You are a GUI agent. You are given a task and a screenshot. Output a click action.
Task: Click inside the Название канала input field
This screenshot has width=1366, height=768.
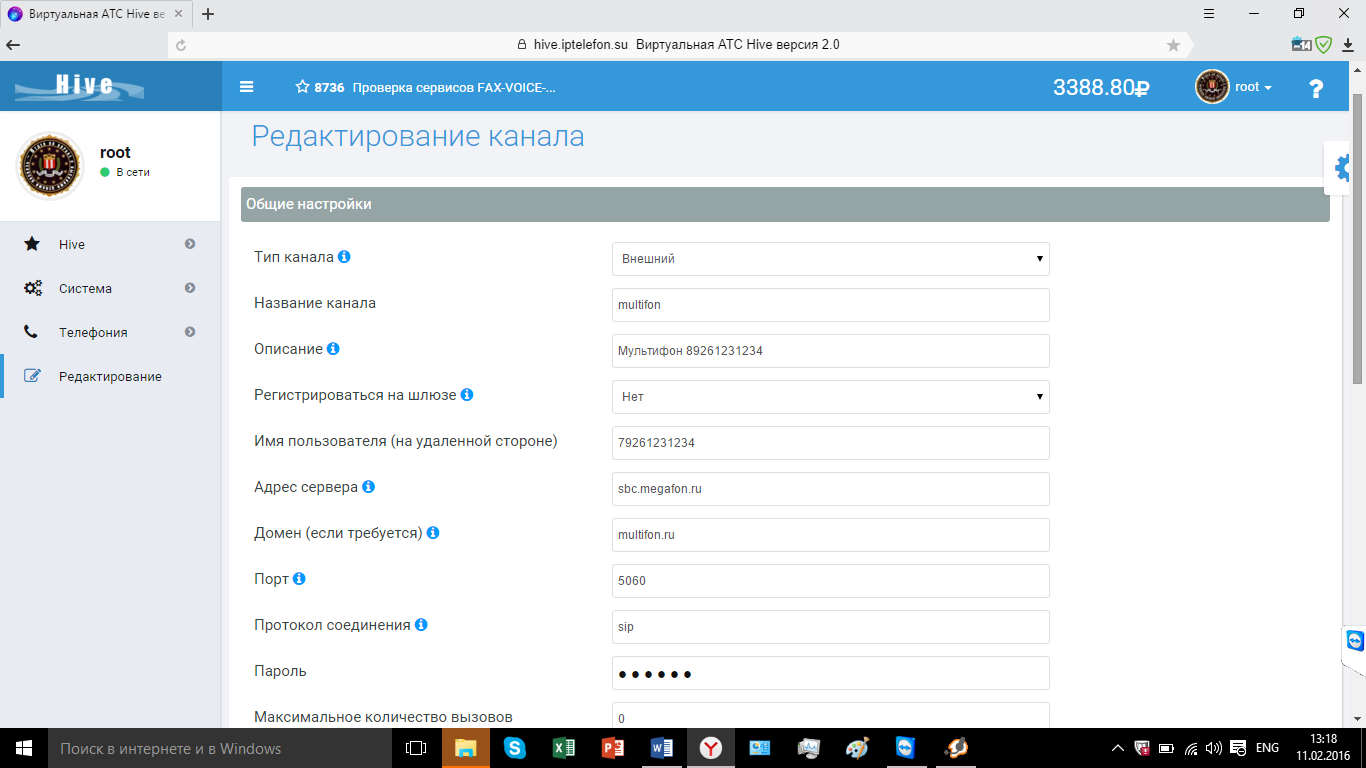pos(830,304)
